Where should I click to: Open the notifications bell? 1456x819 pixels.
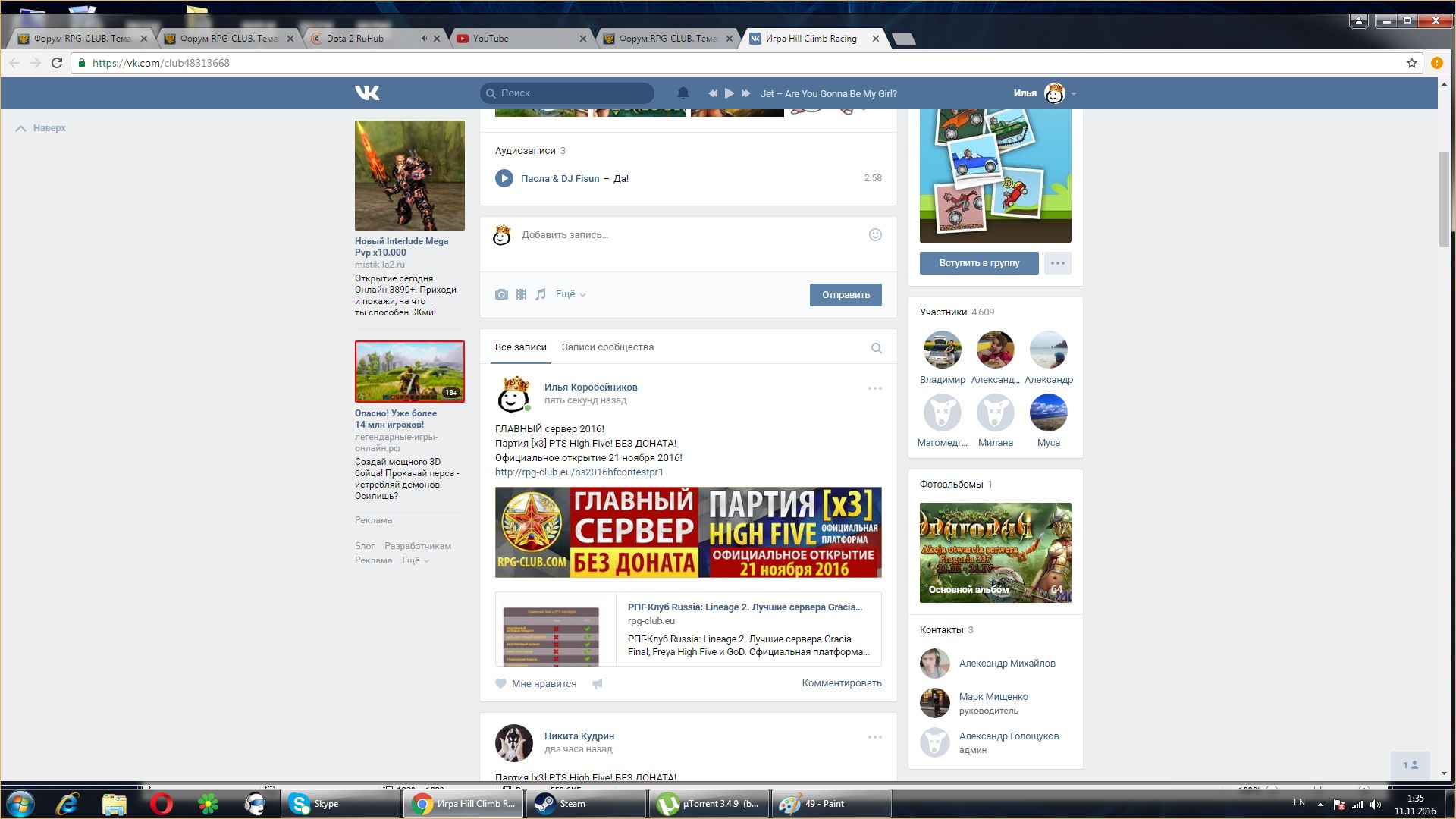pyautogui.click(x=682, y=93)
